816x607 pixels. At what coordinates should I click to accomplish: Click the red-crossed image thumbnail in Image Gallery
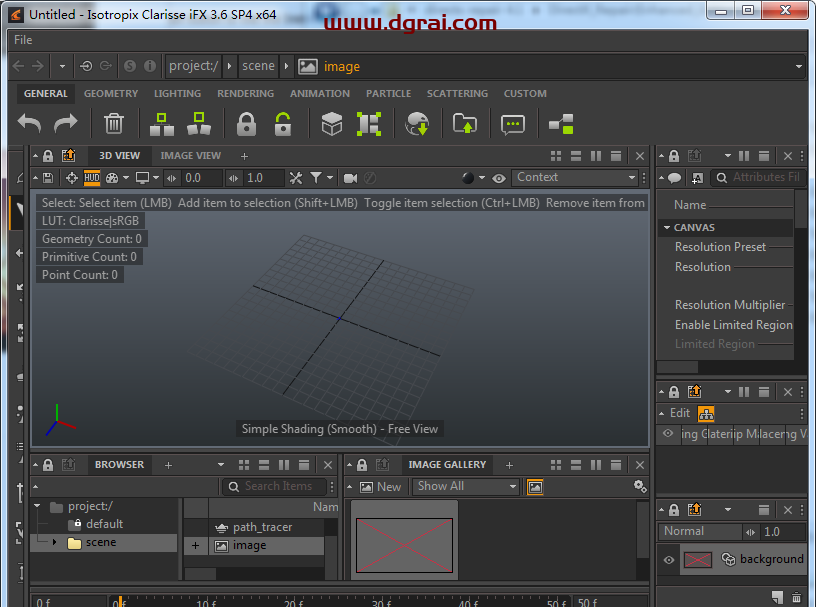point(404,543)
